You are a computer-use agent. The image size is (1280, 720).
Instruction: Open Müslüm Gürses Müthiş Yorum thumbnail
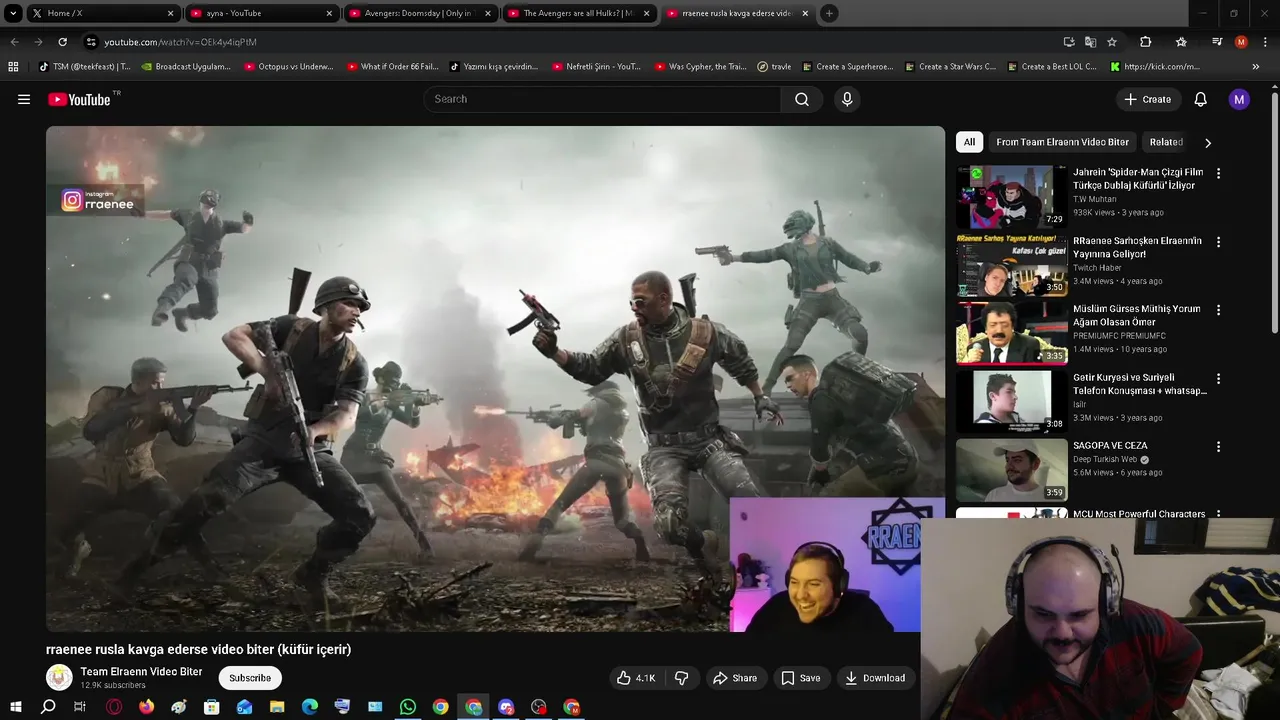(1011, 333)
